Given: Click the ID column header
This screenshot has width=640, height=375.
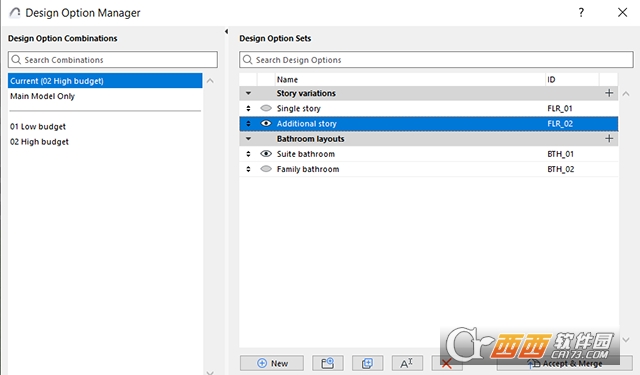Looking at the screenshot, I should [572, 79].
